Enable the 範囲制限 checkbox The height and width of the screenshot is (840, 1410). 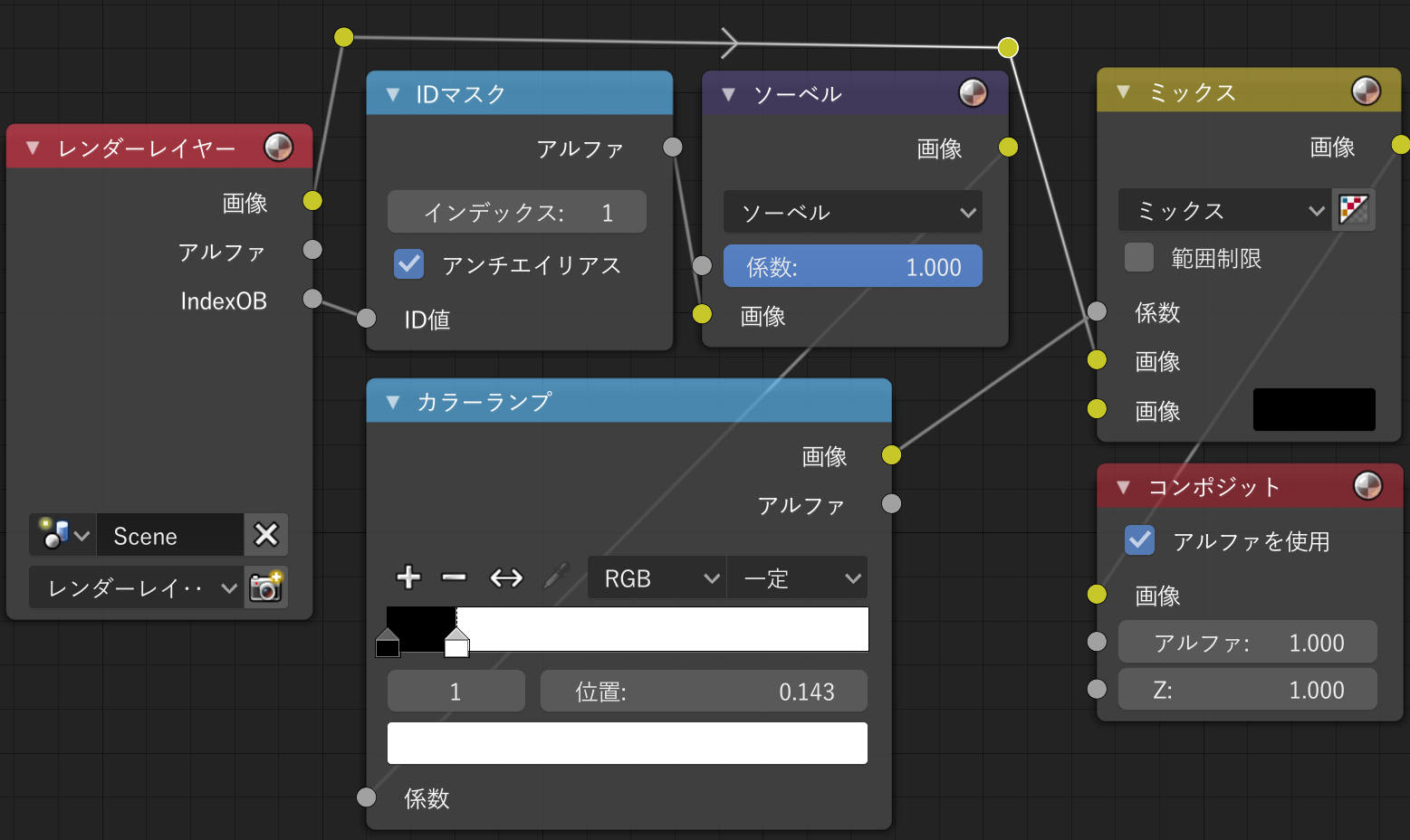pyautogui.click(x=1139, y=257)
